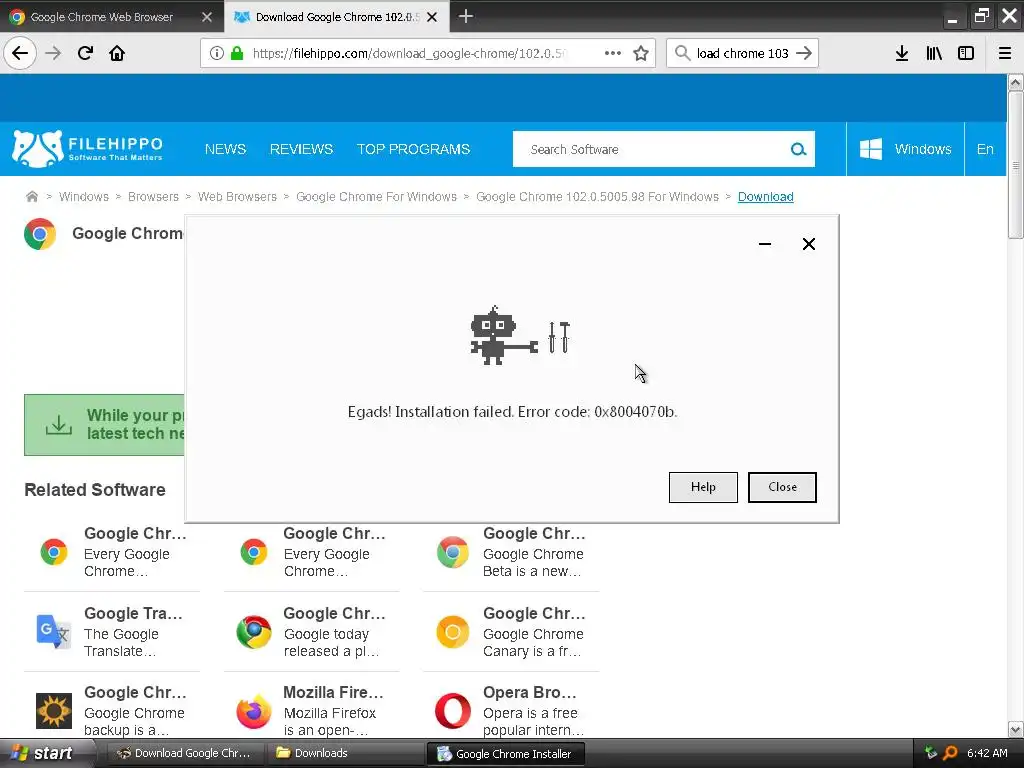Viewport: 1024px width, 768px height.
Task: Click the browser Forward arrow button
Action: pyautogui.click(x=53, y=53)
